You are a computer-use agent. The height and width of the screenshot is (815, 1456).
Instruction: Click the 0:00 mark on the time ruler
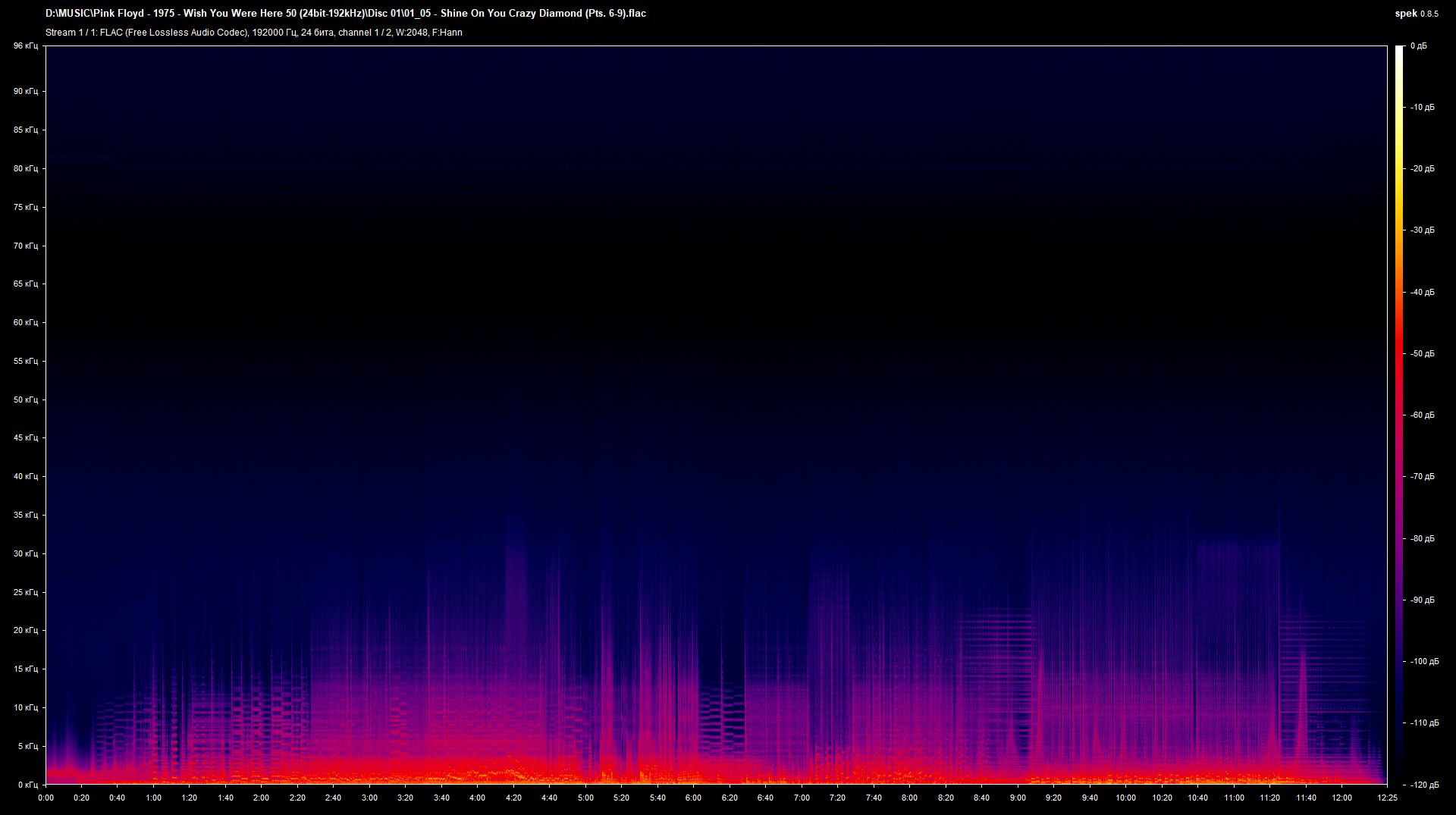pyautogui.click(x=45, y=798)
